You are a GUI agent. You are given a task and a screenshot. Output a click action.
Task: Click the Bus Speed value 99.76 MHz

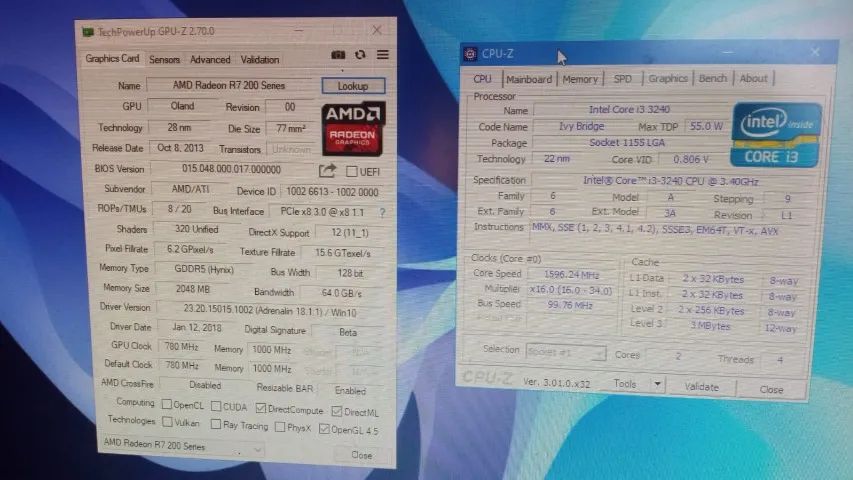pos(570,305)
